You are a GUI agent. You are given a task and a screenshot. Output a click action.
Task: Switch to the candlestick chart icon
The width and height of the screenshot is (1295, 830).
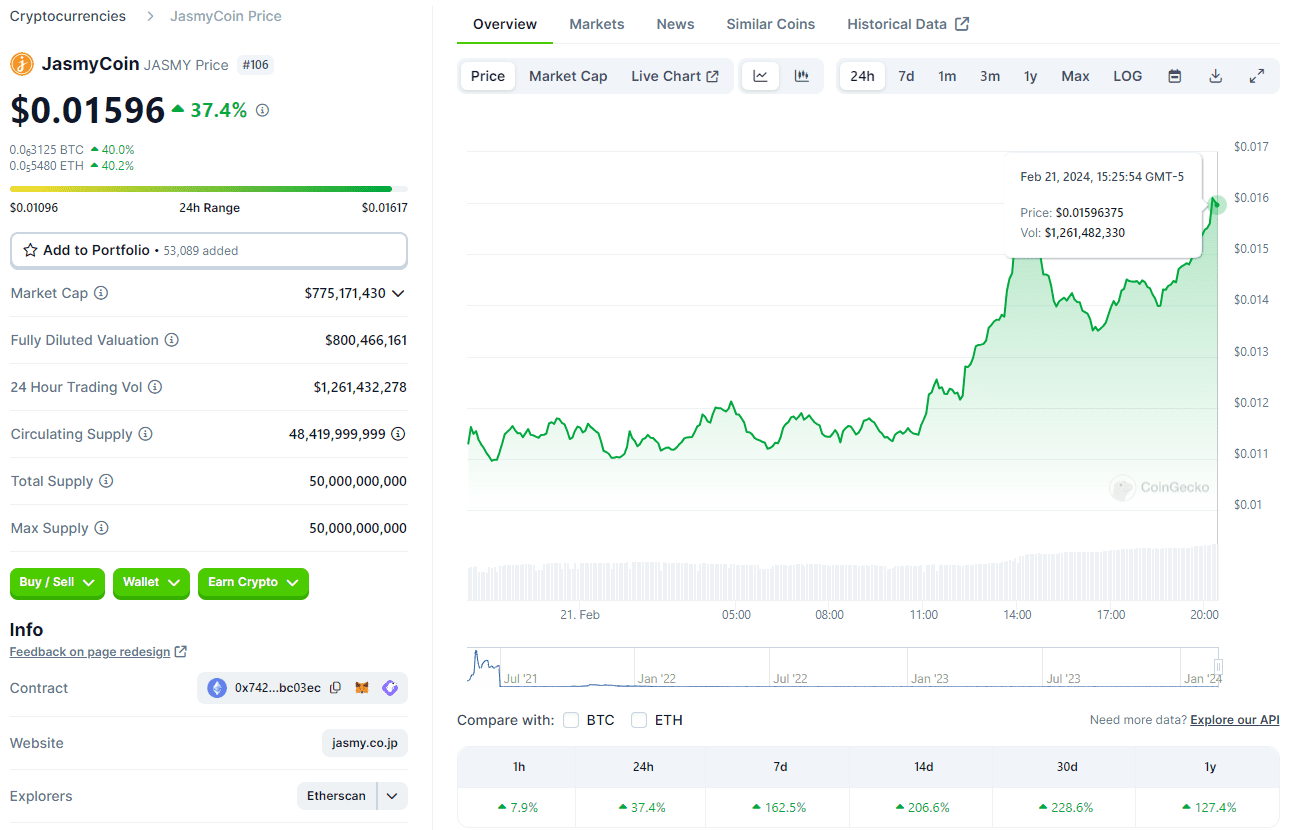point(802,76)
